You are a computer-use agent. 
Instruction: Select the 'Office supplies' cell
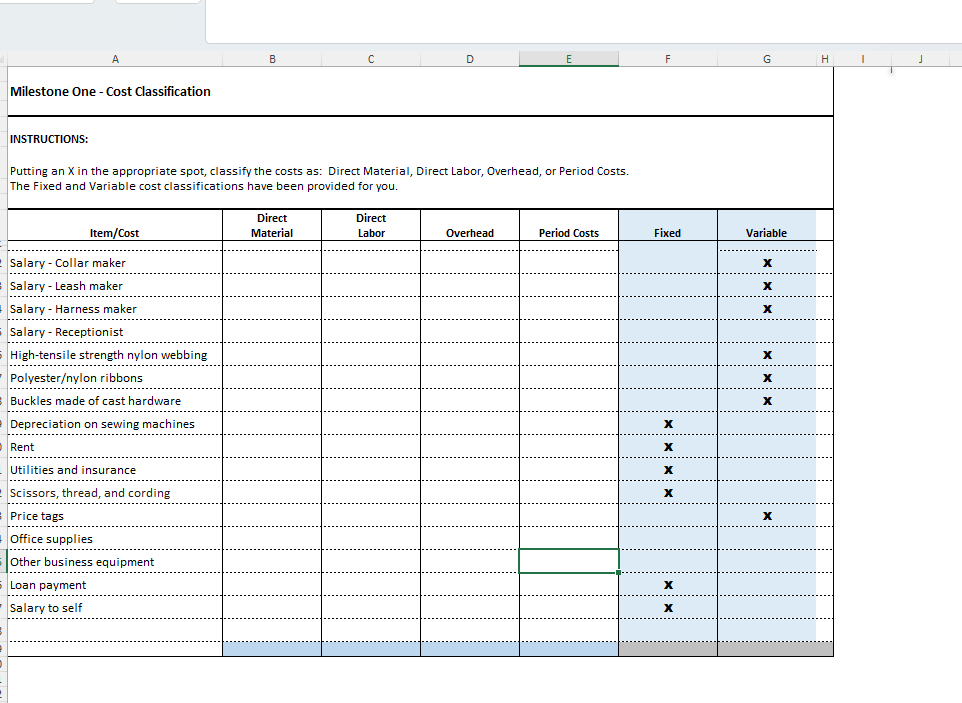(115, 539)
